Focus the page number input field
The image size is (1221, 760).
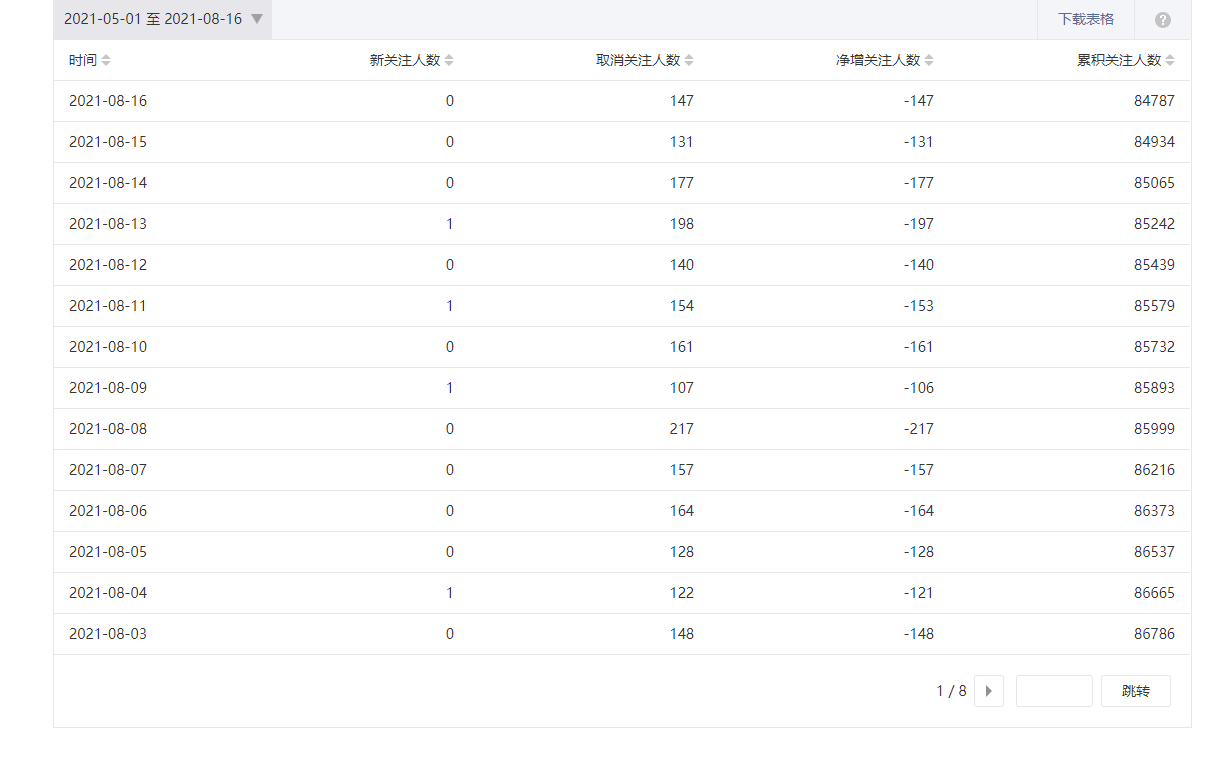(x=1053, y=691)
